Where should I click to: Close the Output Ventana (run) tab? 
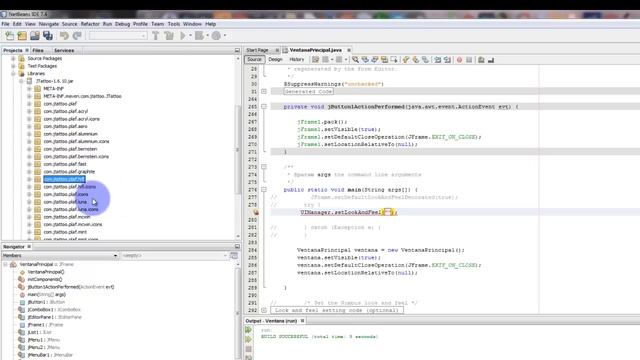pos(302,321)
